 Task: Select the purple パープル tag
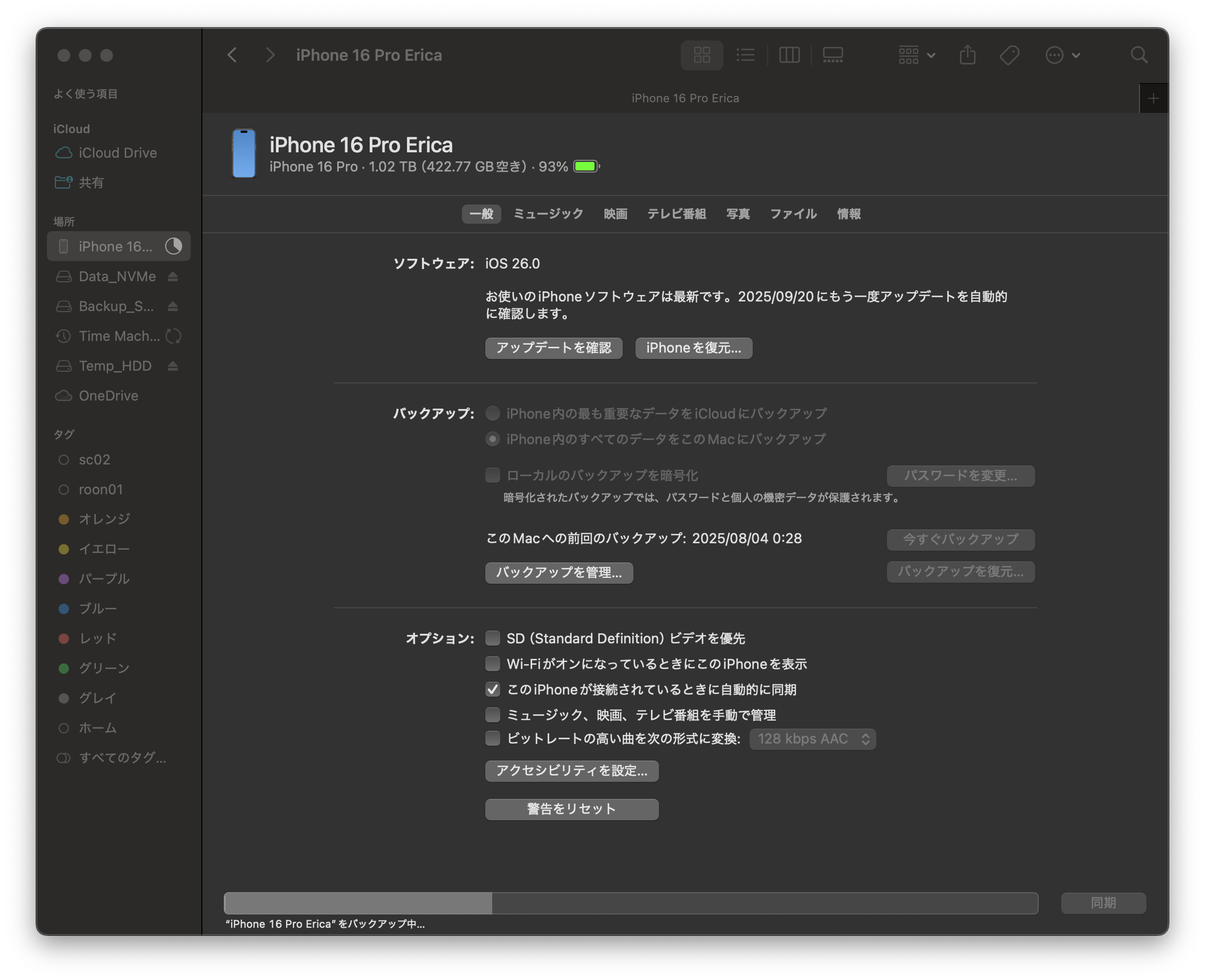(x=104, y=578)
